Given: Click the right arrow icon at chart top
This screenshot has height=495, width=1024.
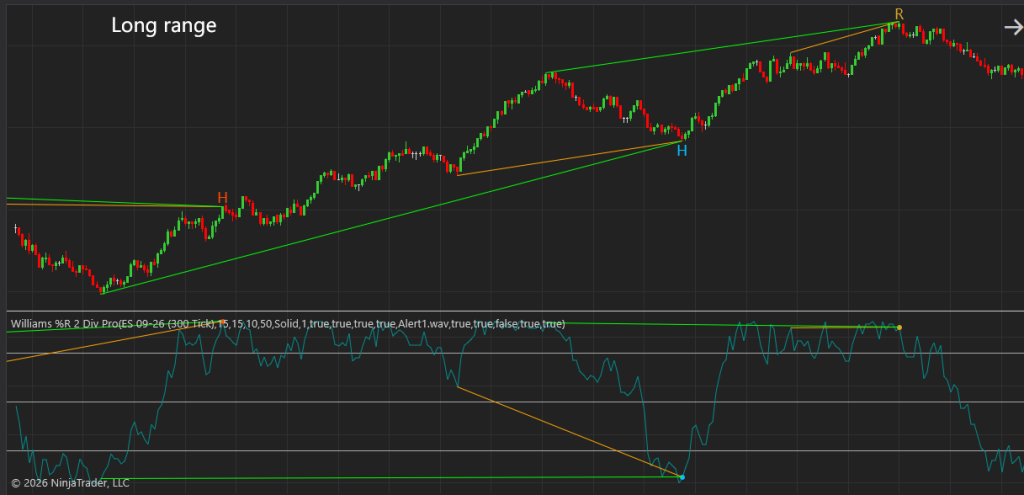Looking at the screenshot, I should [x=1014, y=27].
